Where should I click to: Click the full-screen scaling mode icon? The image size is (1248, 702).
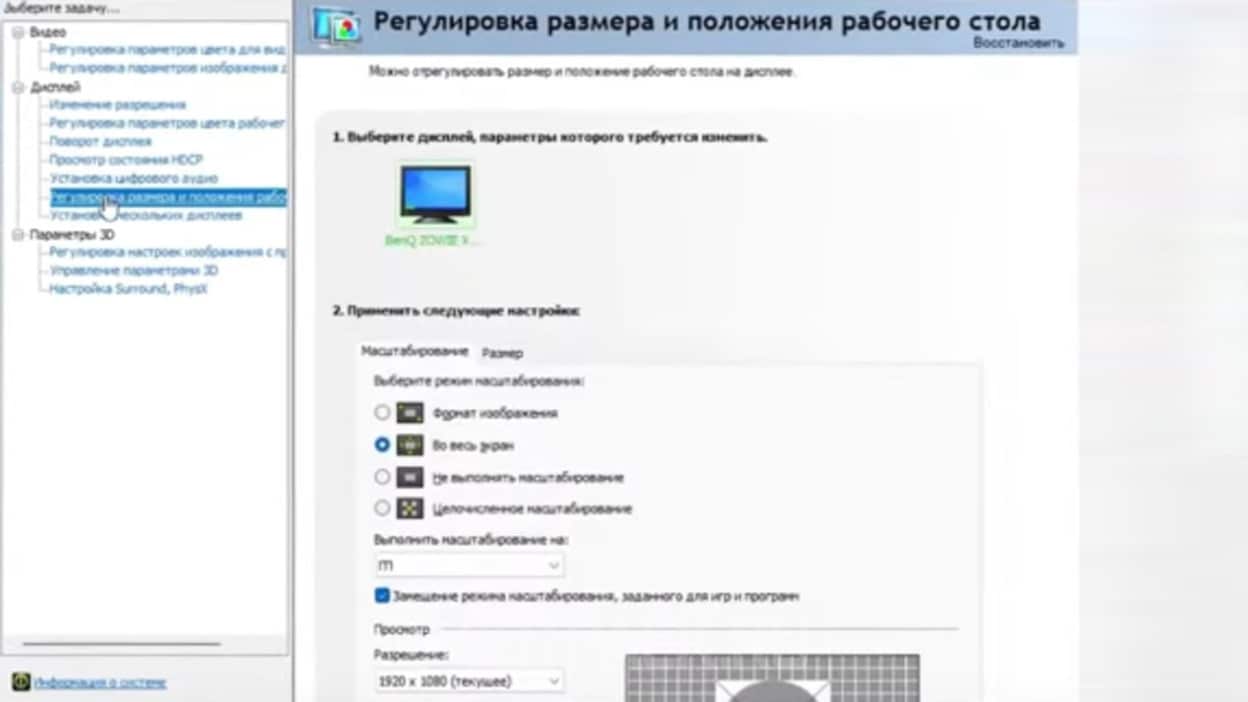pyautogui.click(x=410, y=445)
